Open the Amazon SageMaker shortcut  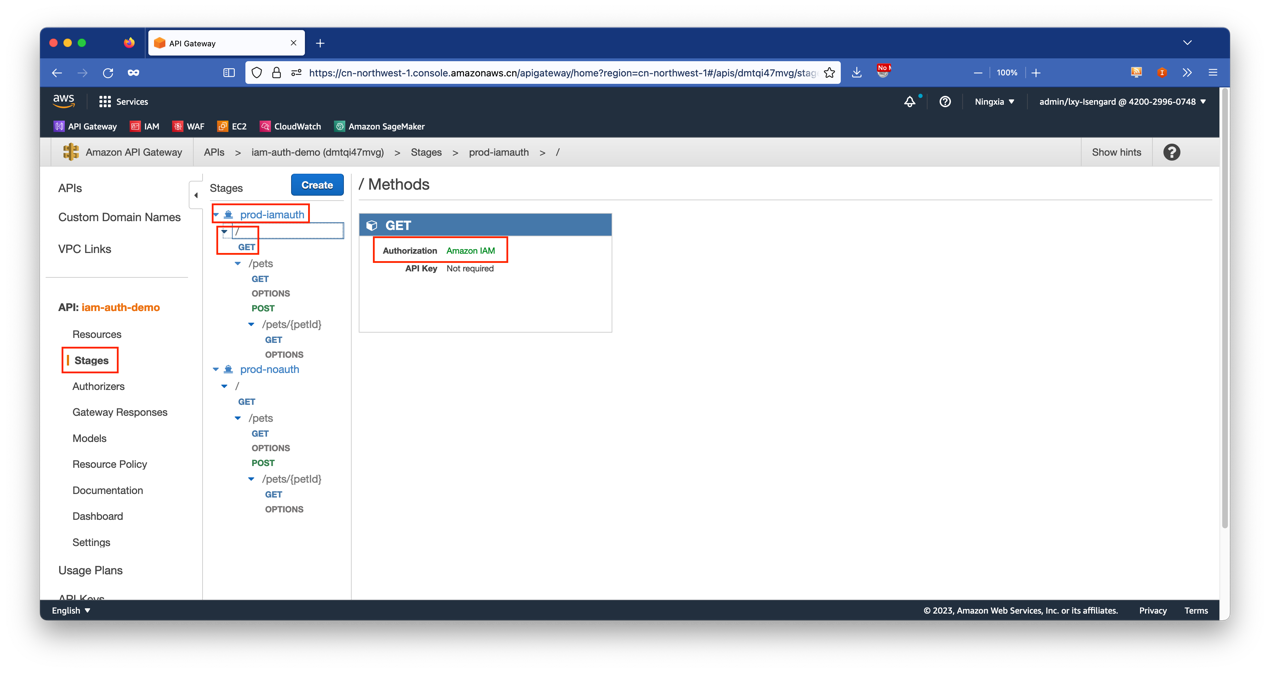tap(379, 127)
